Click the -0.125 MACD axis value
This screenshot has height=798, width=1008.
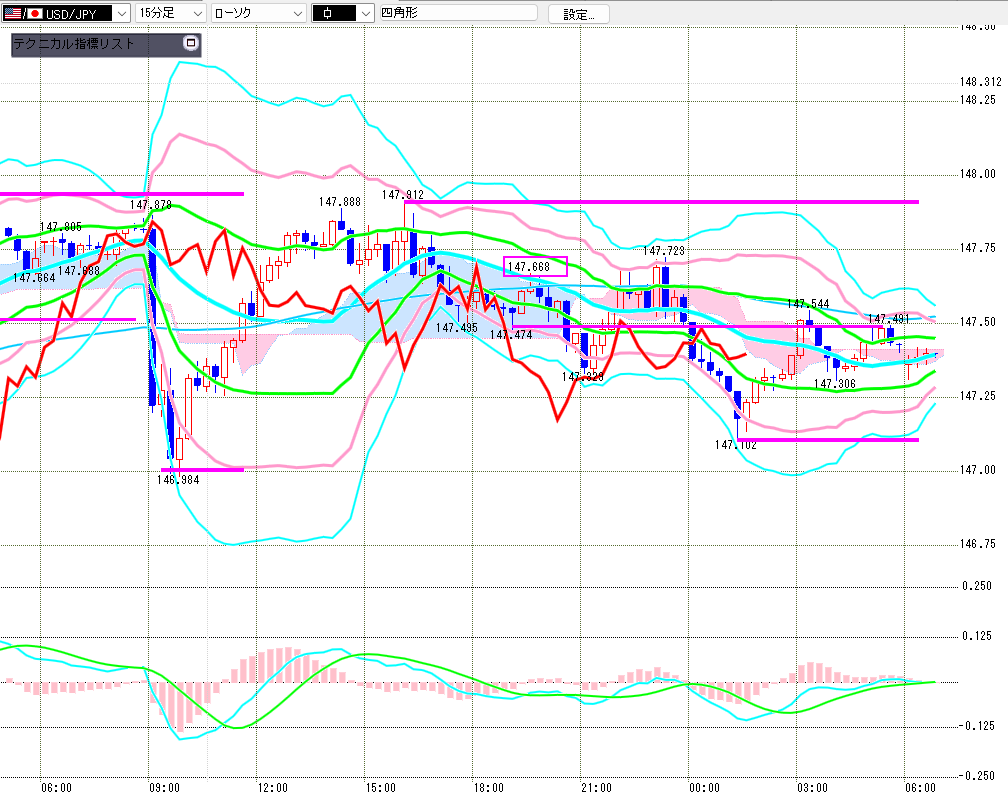point(976,725)
